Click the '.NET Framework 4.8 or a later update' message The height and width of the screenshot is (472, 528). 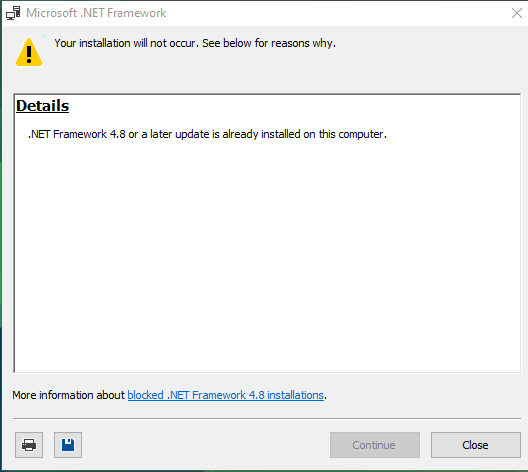[x=207, y=134]
